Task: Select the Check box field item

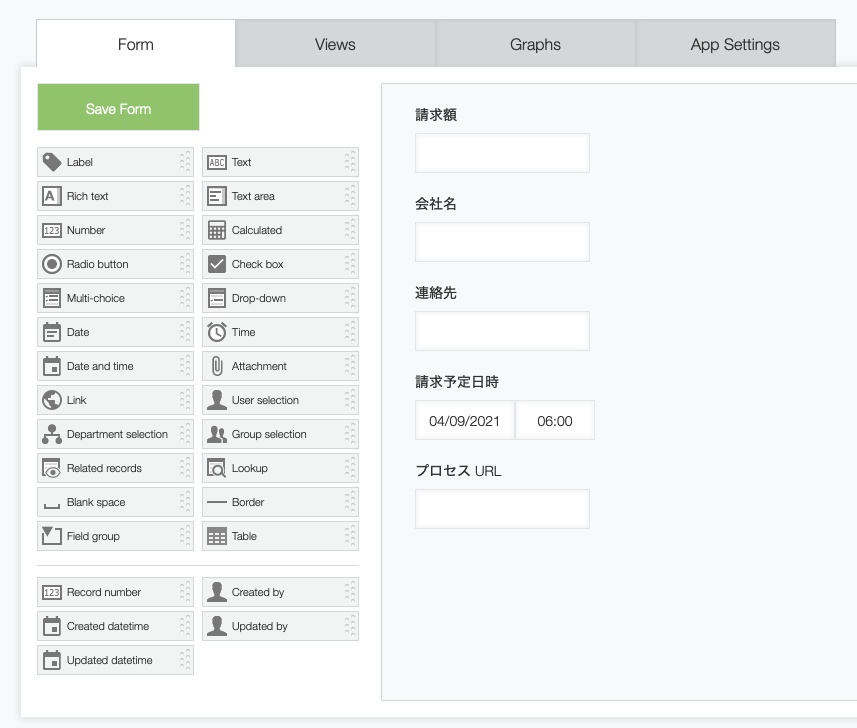Action: (x=280, y=264)
